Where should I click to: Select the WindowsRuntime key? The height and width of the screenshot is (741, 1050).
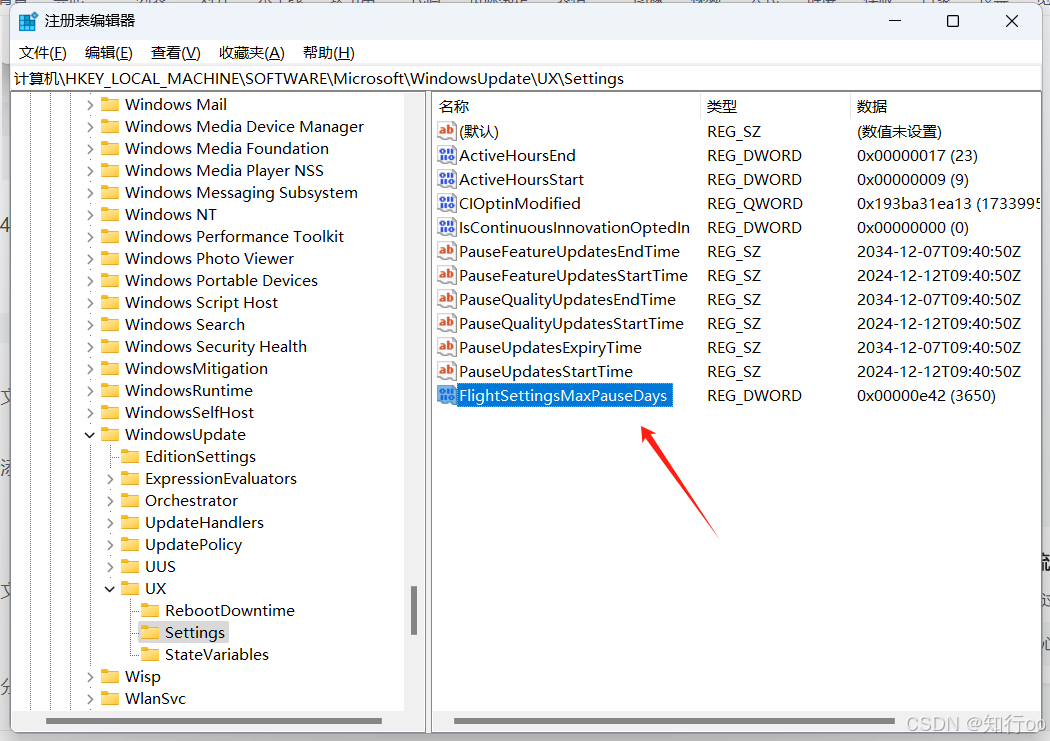(189, 391)
